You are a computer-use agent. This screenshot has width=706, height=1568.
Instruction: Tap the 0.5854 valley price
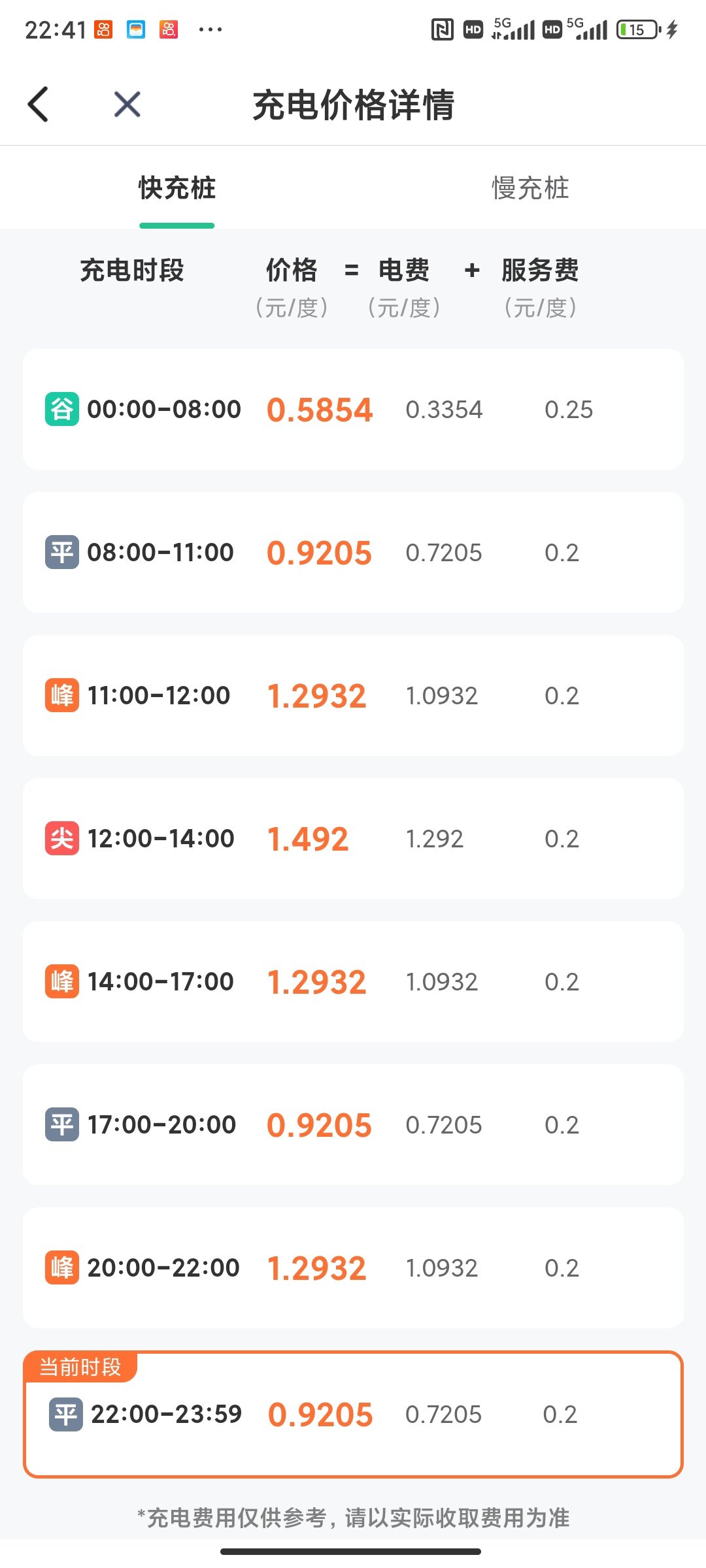tap(320, 410)
